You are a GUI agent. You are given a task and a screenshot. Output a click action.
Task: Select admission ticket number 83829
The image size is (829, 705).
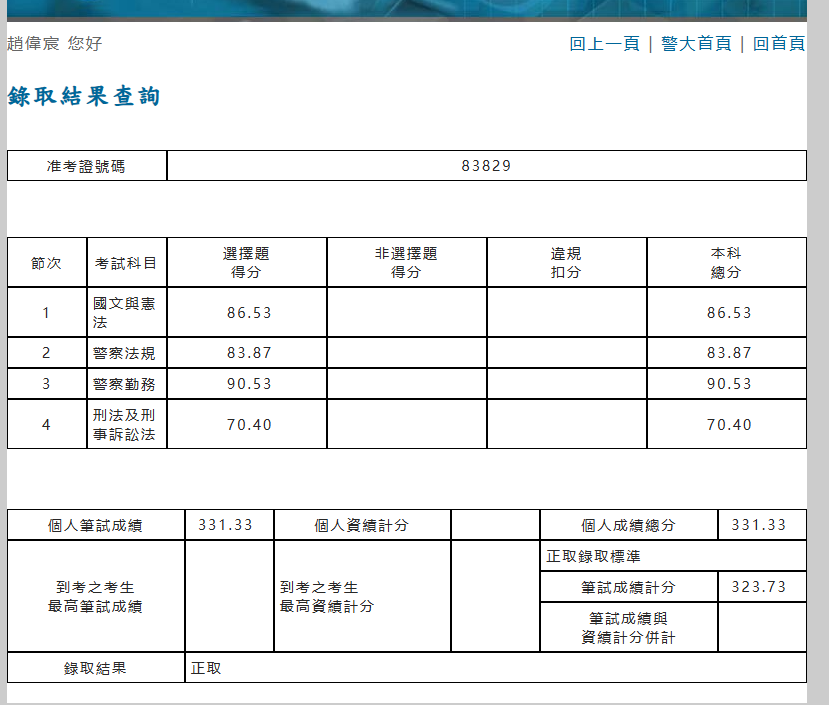coord(486,166)
